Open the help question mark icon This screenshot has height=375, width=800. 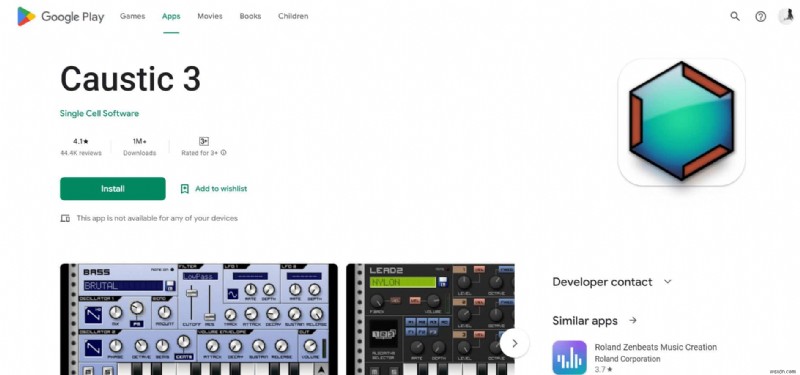[x=760, y=16]
